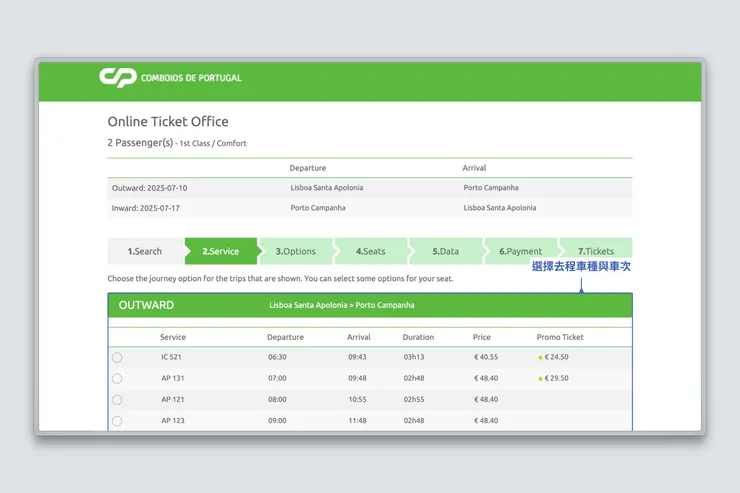Image resolution: width=740 pixels, height=493 pixels.
Task: Click the 09:43 arrival time
Action: pyautogui.click(x=357, y=357)
